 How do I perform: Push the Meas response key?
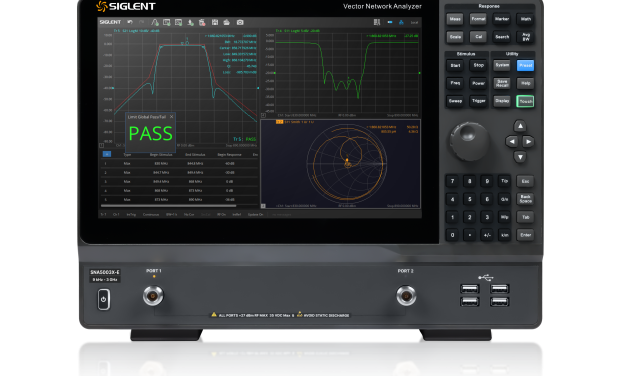455,19
